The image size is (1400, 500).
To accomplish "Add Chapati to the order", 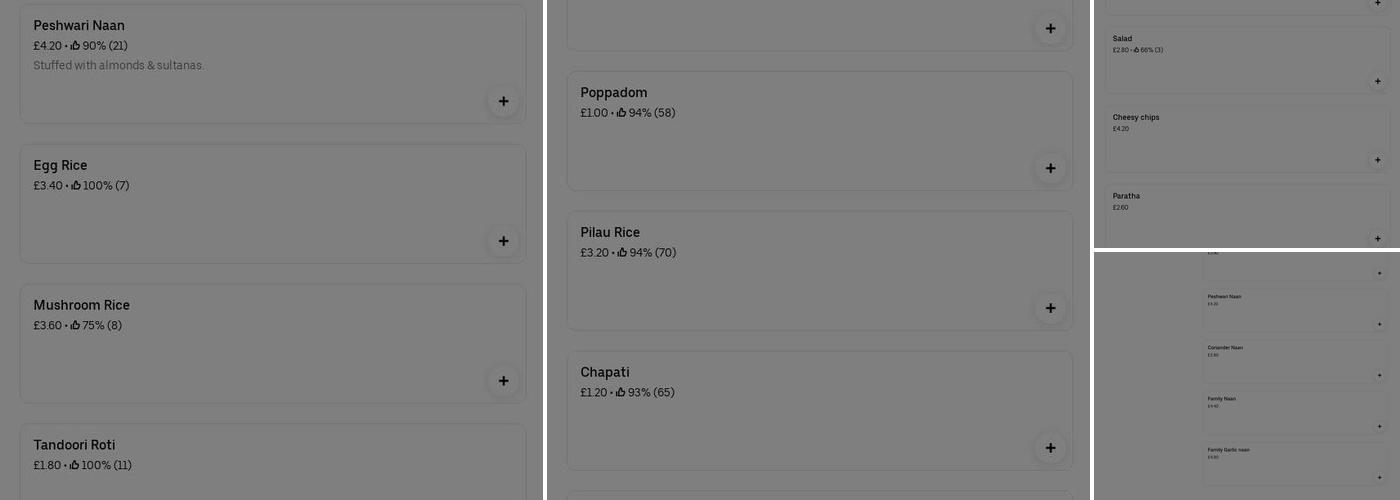I will pyautogui.click(x=1050, y=448).
